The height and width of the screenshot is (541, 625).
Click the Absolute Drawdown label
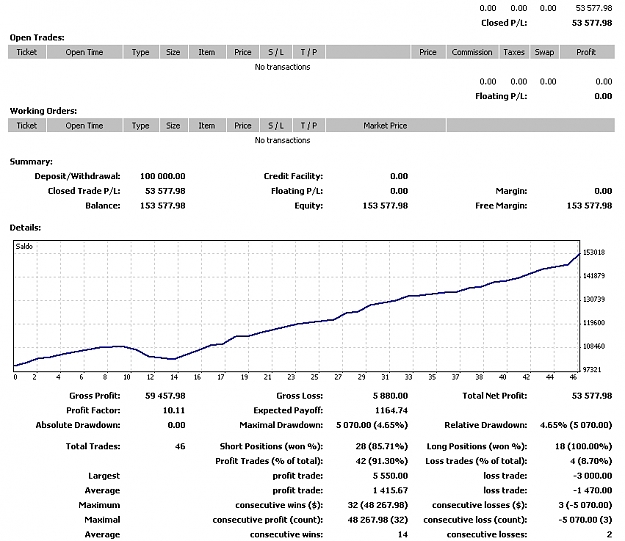pyautogui.click(x=78, y=425)
